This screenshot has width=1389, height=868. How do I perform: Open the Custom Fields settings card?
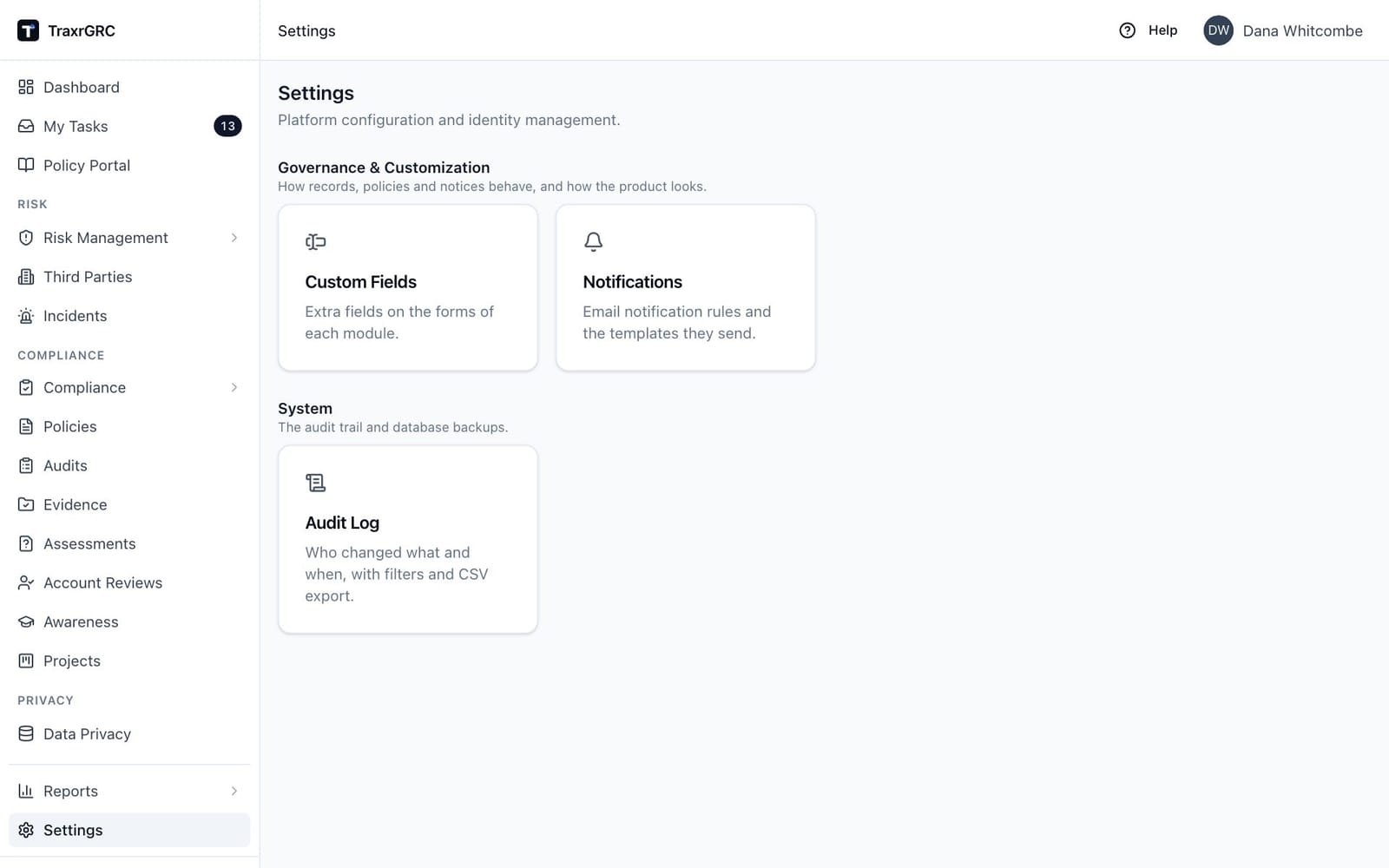(x=407, y=287)
